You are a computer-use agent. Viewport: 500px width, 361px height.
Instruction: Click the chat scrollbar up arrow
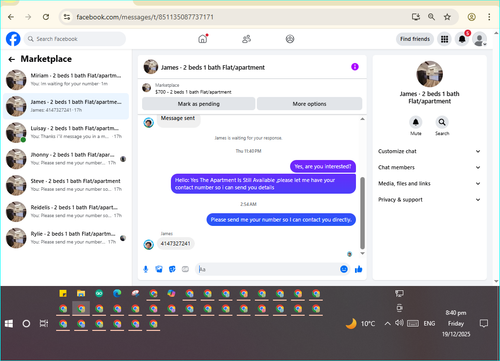pos(362,119)
